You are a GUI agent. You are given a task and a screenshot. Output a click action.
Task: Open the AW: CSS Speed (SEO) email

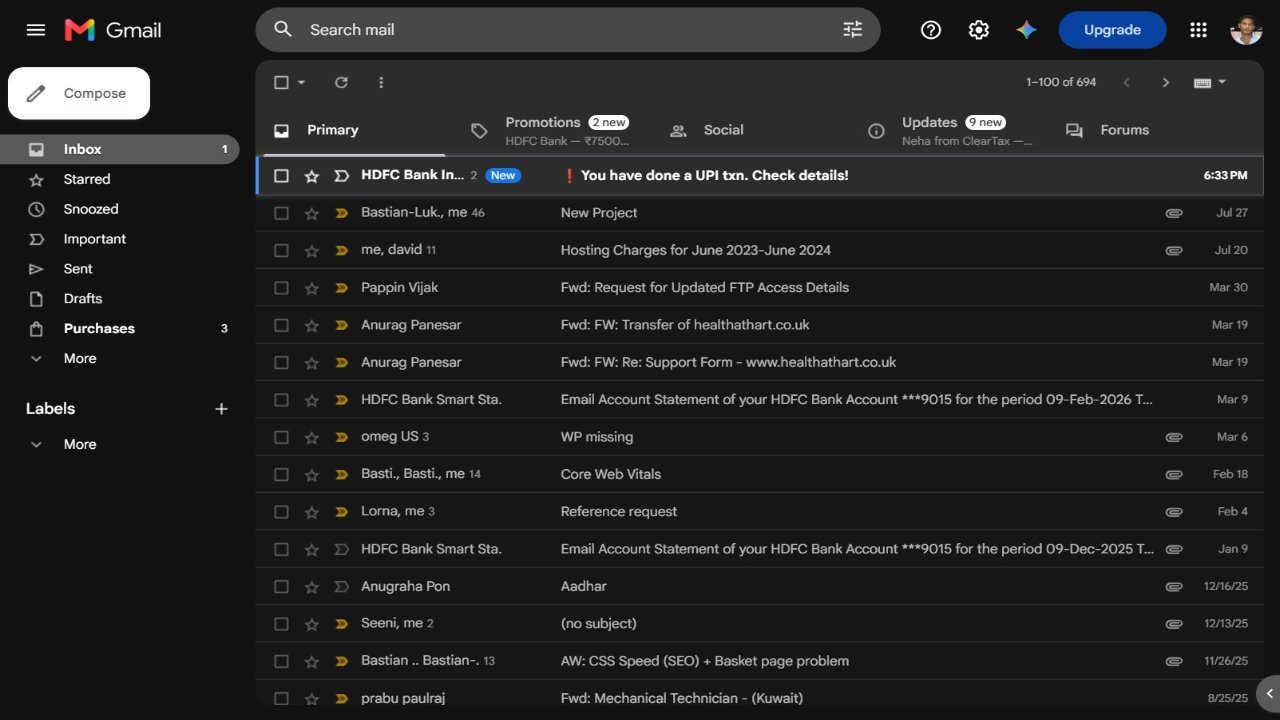click(x=760, y=661)
